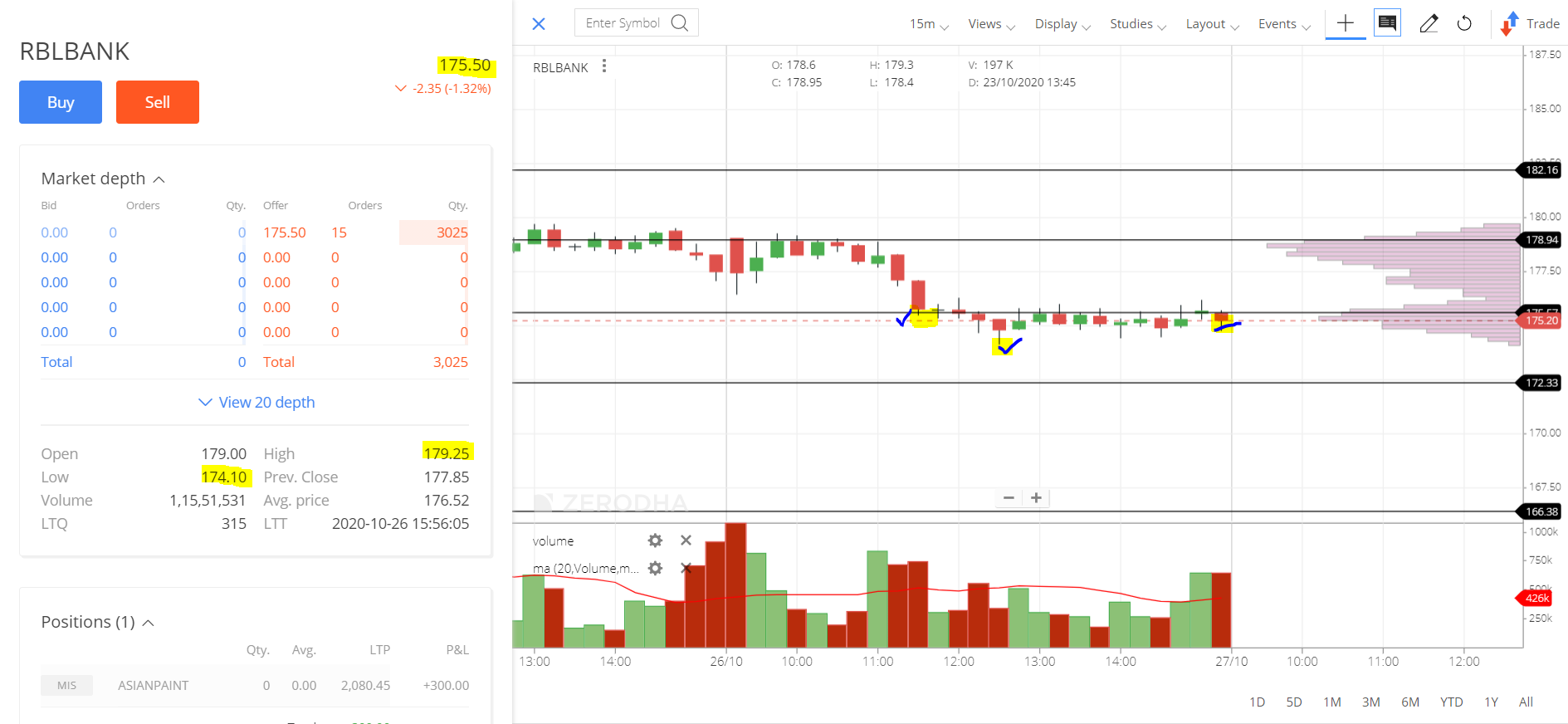1568x724 pixels.
Task: Collapse the Positions (1) section
Action: tap(97, 622)
